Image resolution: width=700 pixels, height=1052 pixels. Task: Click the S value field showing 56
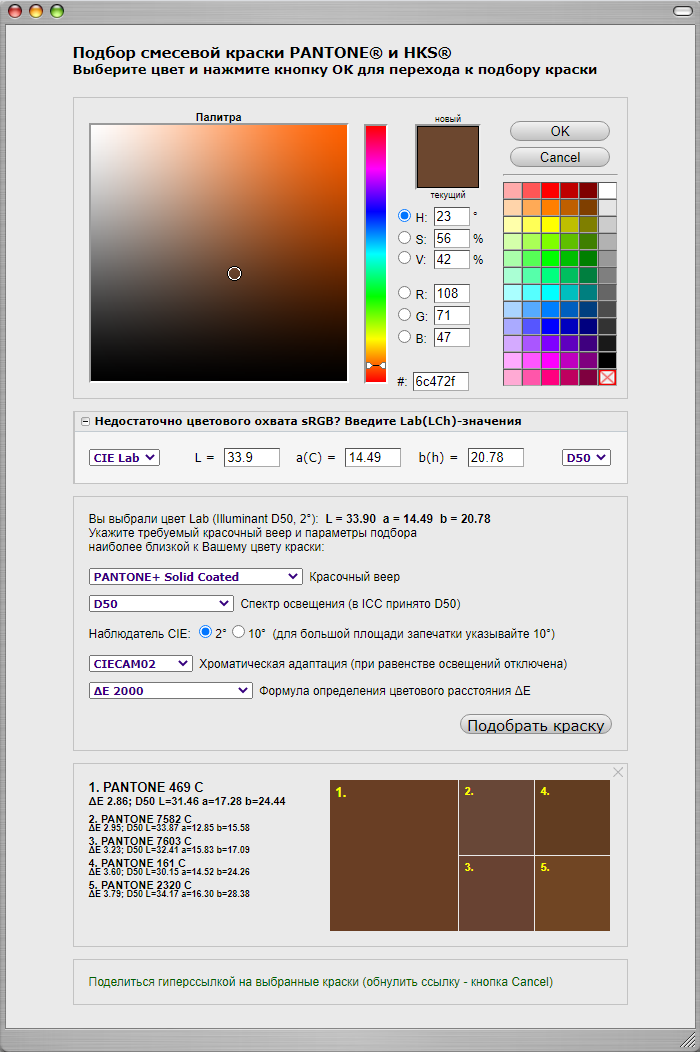[x=452, y=238]
